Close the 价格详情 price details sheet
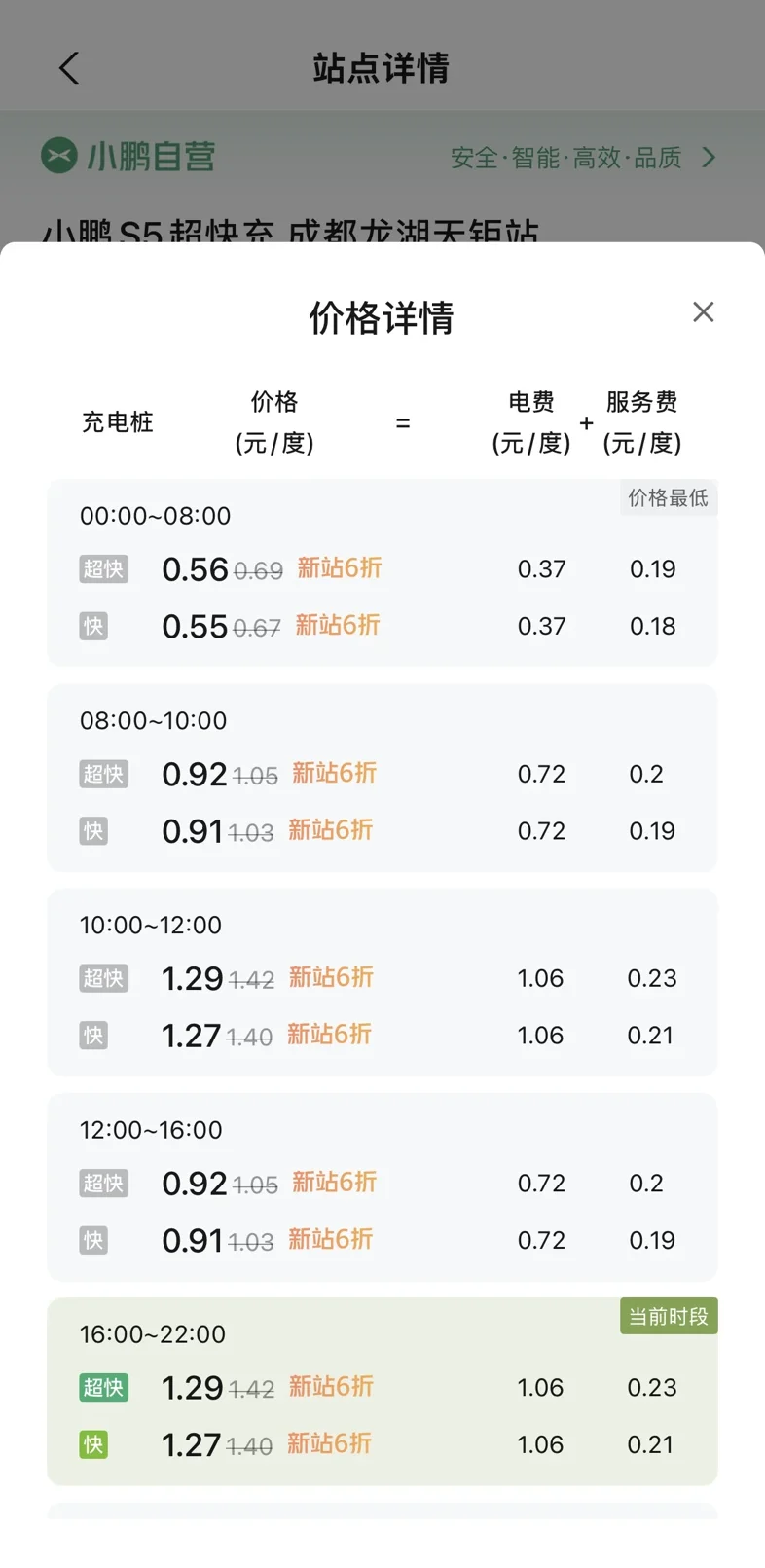Viewport: 765px width, 1568px height. (703, 312)
